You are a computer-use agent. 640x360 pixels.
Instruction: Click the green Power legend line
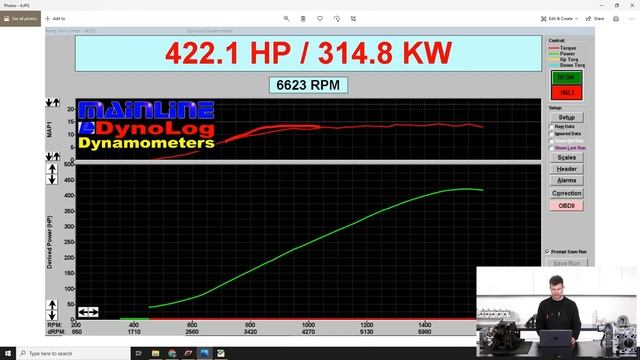[x=554, y=54]
